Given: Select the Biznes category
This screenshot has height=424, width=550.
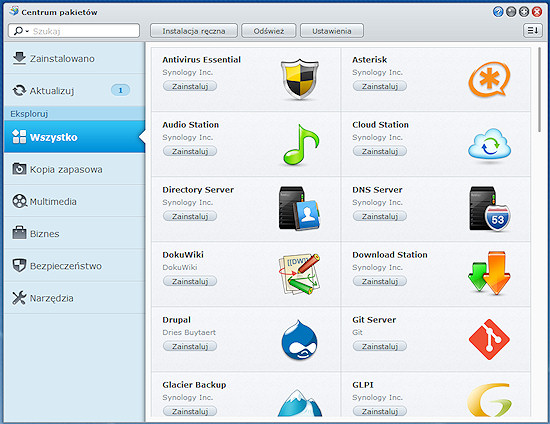Looking at the screenshot, I should [x=74, y=234].
